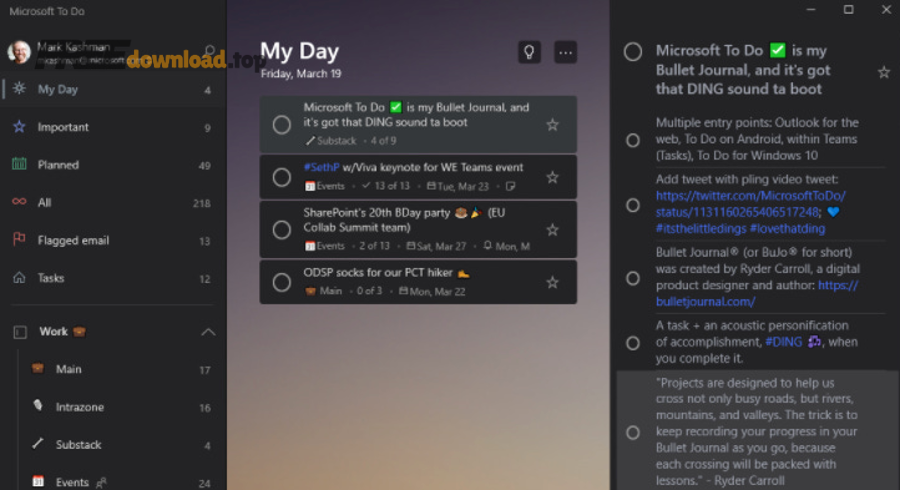
Task: Open the My Day more options menu
Action: coord(566,52)
